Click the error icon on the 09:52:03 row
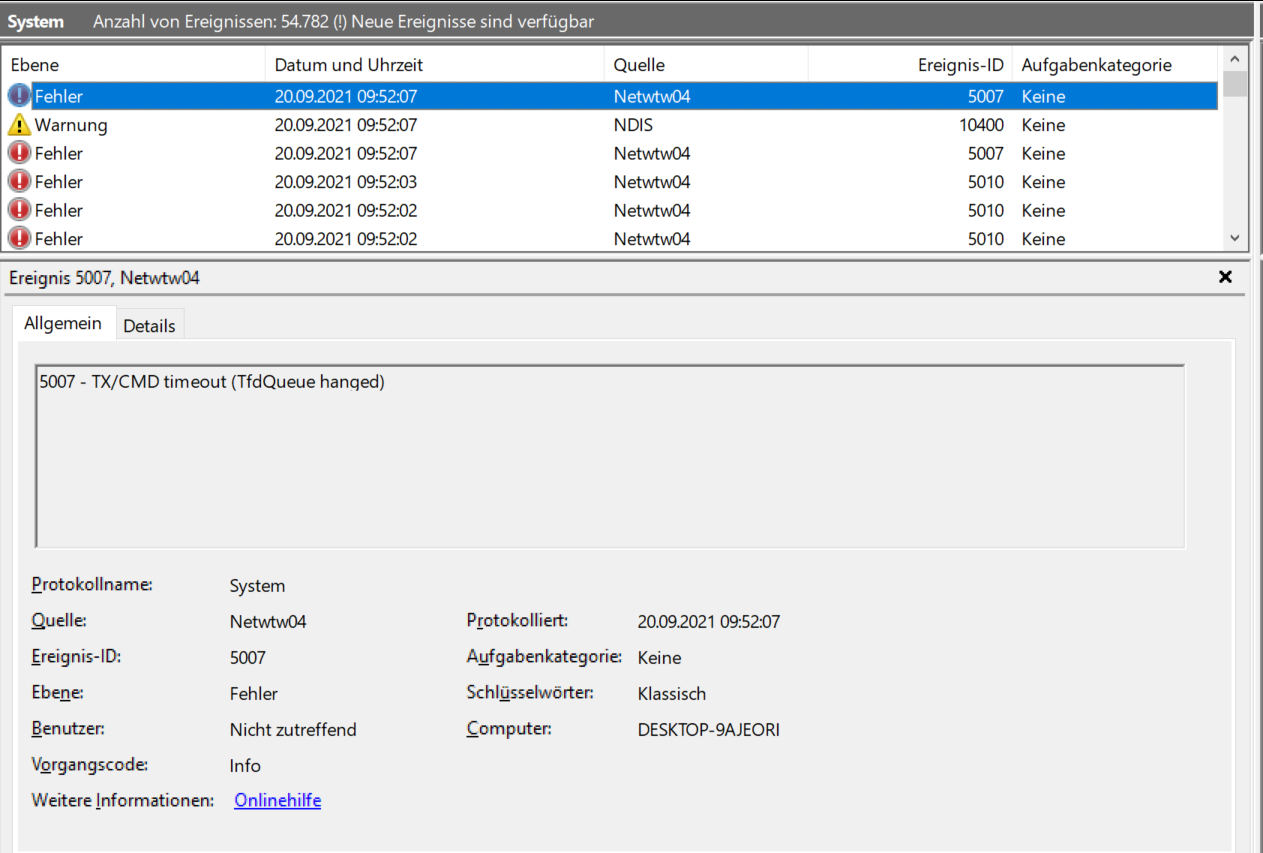 point(19,182)
